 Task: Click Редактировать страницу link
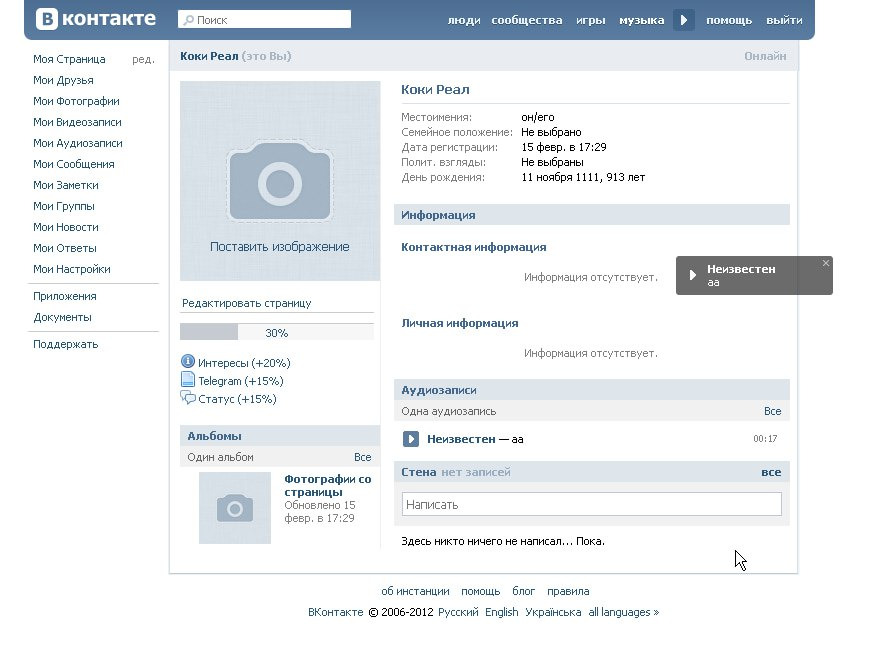(246, 303)
